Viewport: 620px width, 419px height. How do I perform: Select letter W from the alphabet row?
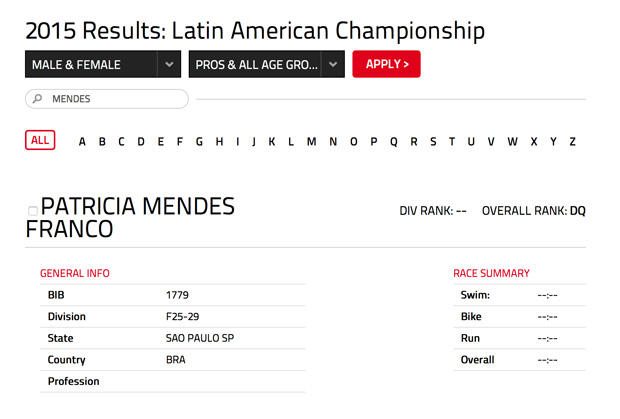point(512,142)
